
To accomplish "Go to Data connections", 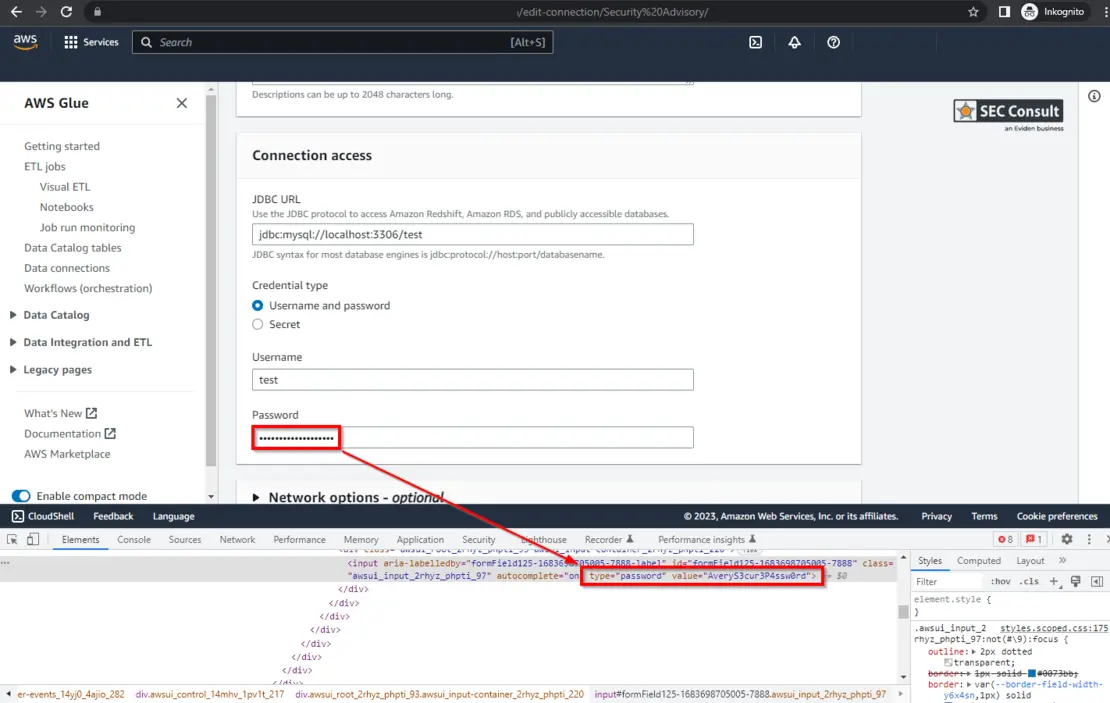I will (x=67, y=268).
